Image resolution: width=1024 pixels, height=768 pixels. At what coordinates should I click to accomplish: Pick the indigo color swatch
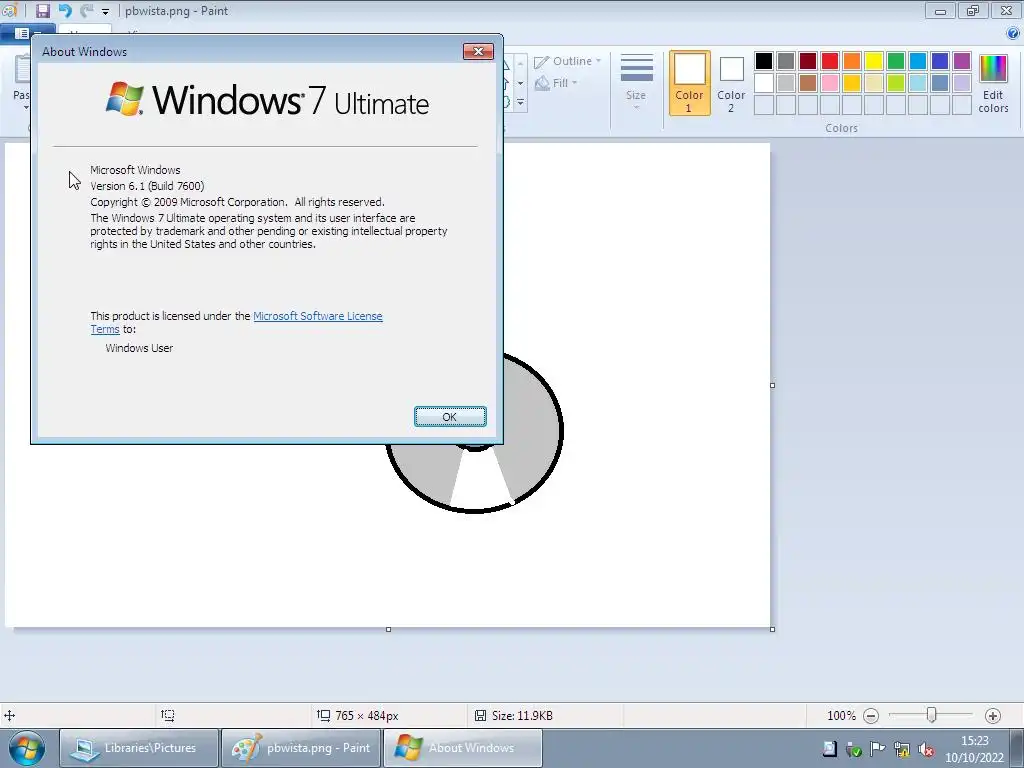[940, 61]
